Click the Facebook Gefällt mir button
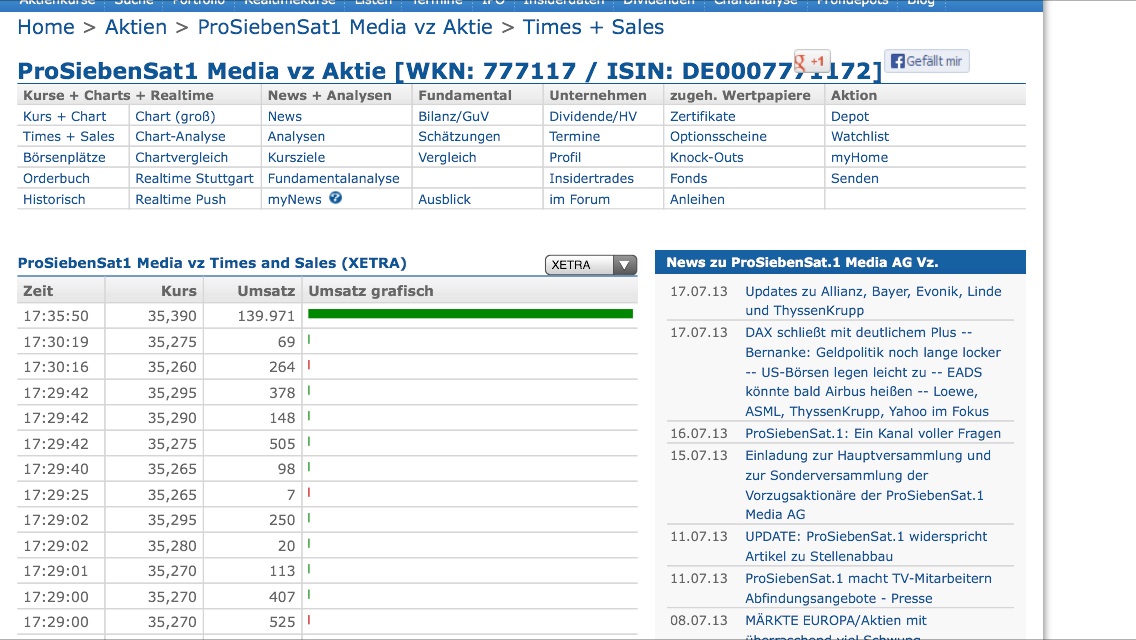 [x=926, y=61]
